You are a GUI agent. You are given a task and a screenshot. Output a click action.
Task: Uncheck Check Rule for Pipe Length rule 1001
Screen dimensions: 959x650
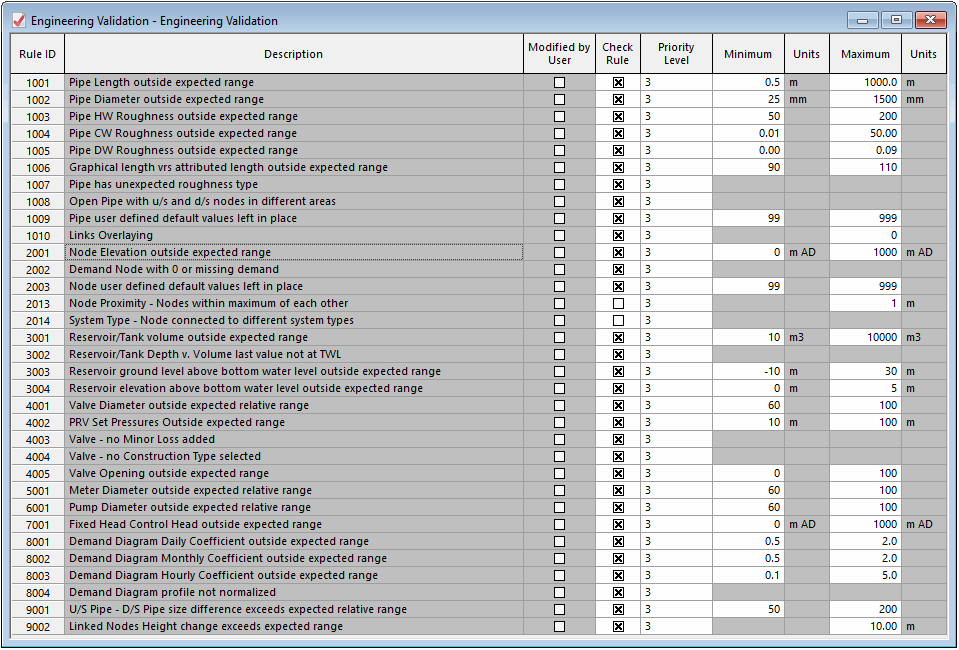click(618, 82)
